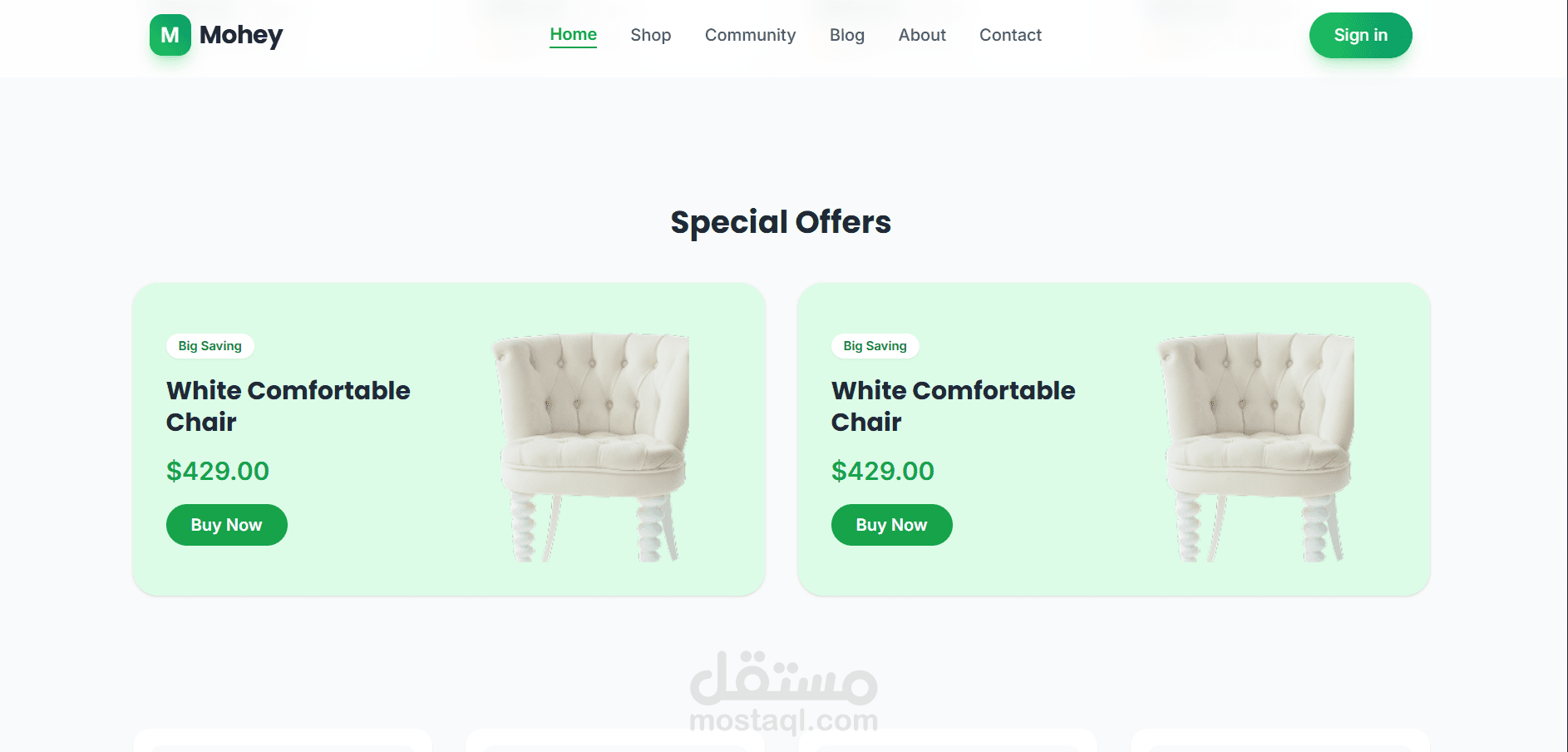The image size is (1568, 752).
Task: Click the Special Offers heading
Action: (x=781, y=222)
